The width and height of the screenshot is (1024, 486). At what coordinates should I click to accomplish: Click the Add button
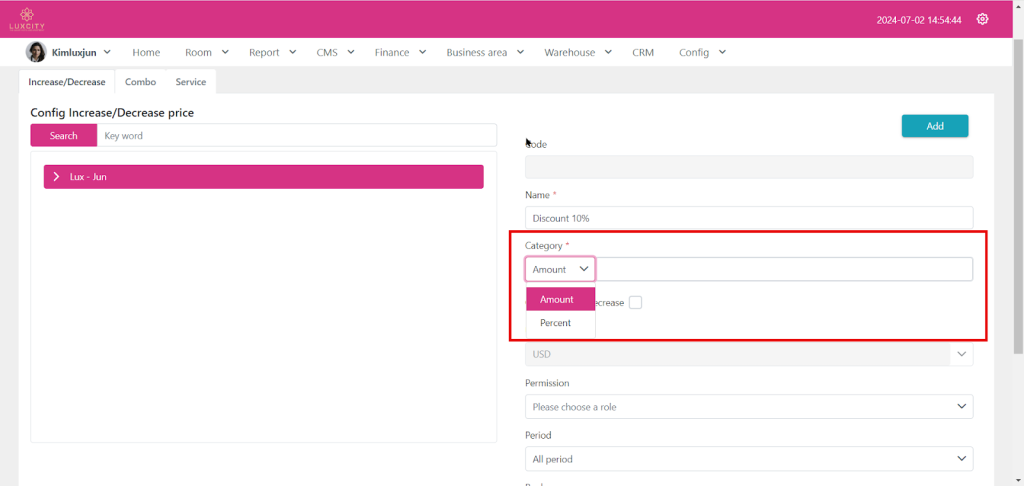tap(934, 126)
